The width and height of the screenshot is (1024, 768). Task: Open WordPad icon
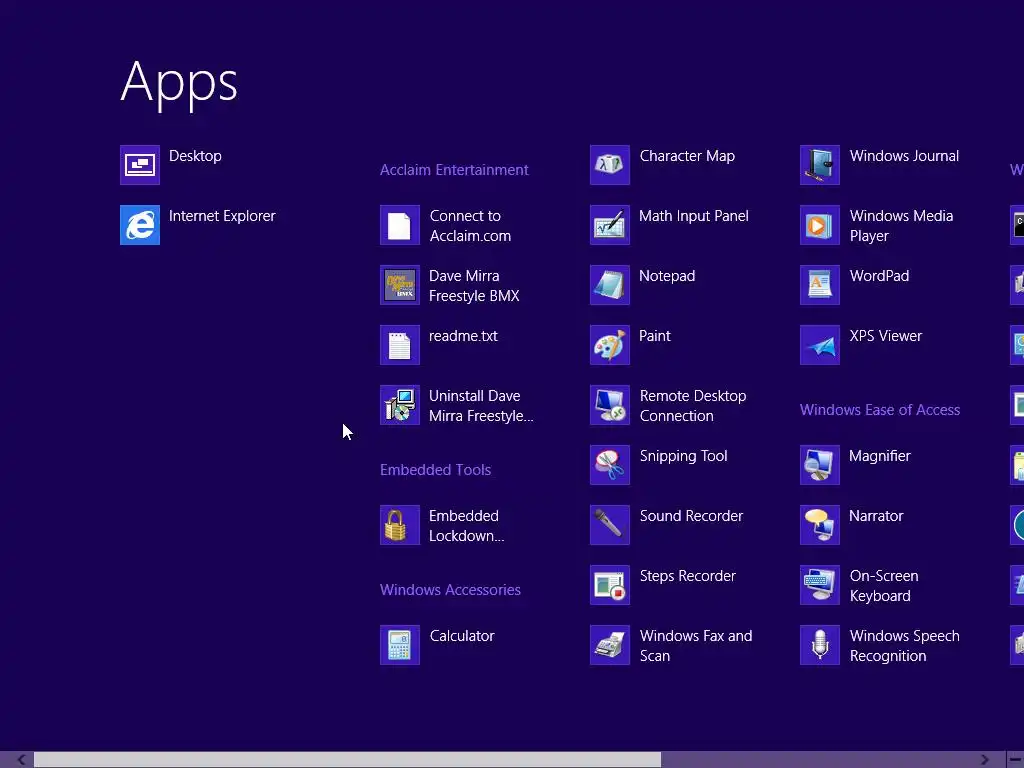click(x=820, y=285)
